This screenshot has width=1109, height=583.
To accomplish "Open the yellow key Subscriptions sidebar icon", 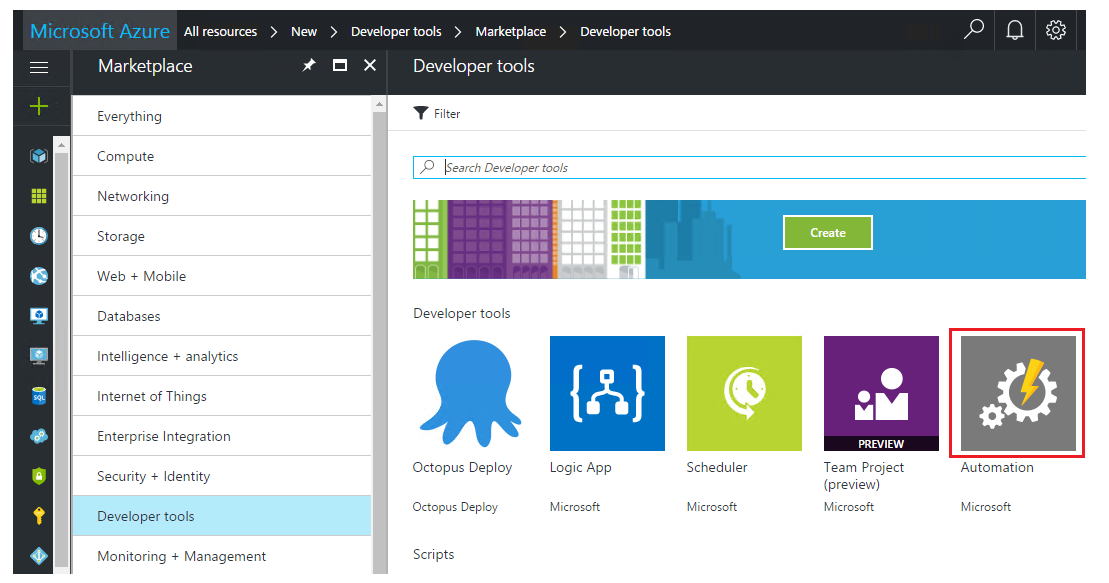I will [x=39, y=516].
